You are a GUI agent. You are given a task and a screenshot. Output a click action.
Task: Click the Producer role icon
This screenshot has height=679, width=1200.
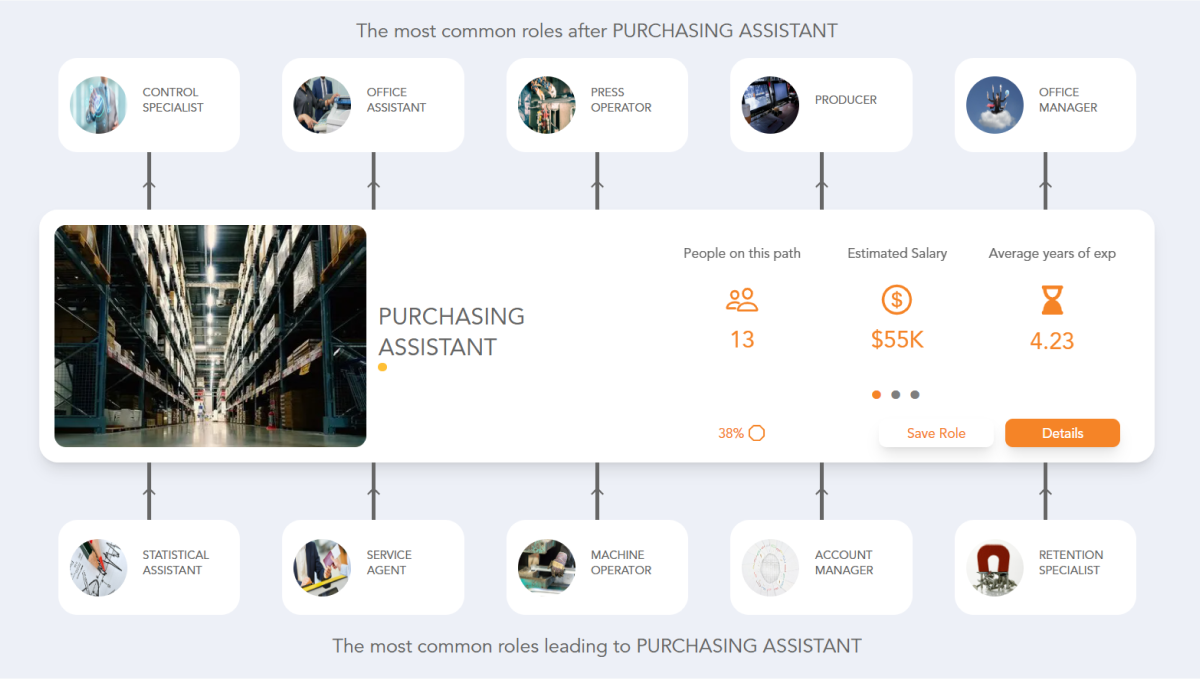[x=770, y=104]
